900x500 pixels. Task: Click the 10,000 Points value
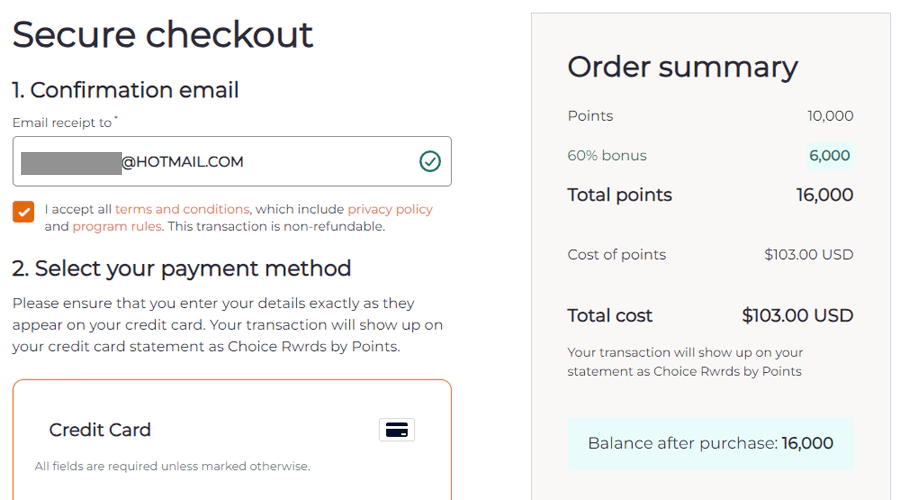click(830, 116)
